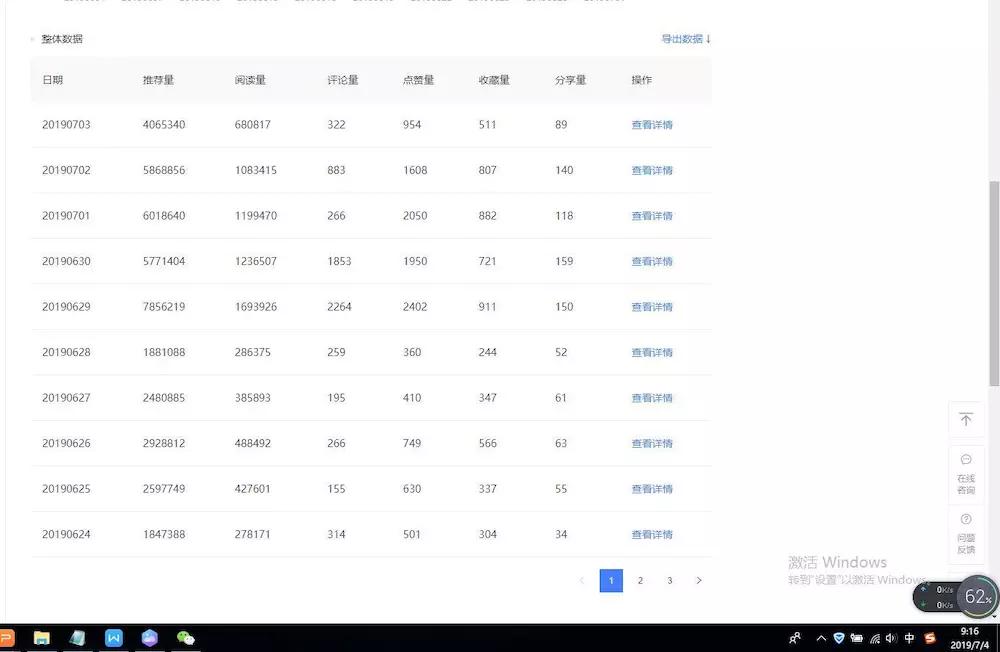Image resolution: width=1000 pixels, height=652 pixels.
Task: Click 导出数据 export link
Action: coord(686,39)
